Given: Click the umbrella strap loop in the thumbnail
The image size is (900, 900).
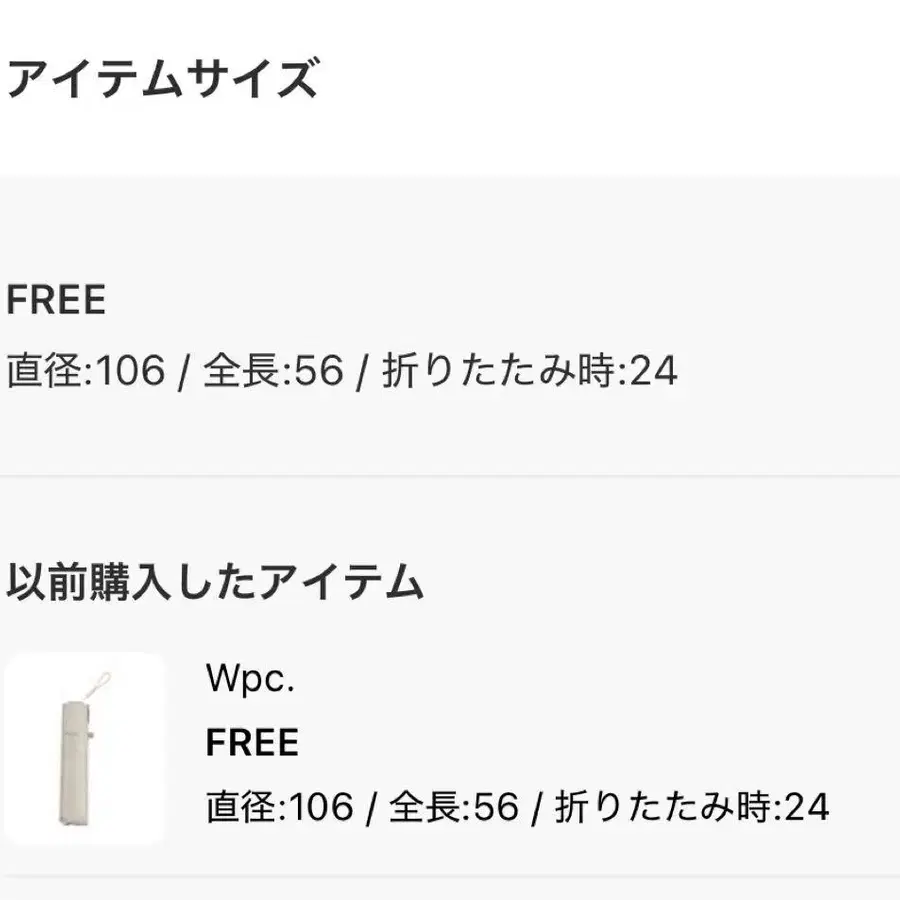Looking at the screenshot, I should [x=98, y=685].
